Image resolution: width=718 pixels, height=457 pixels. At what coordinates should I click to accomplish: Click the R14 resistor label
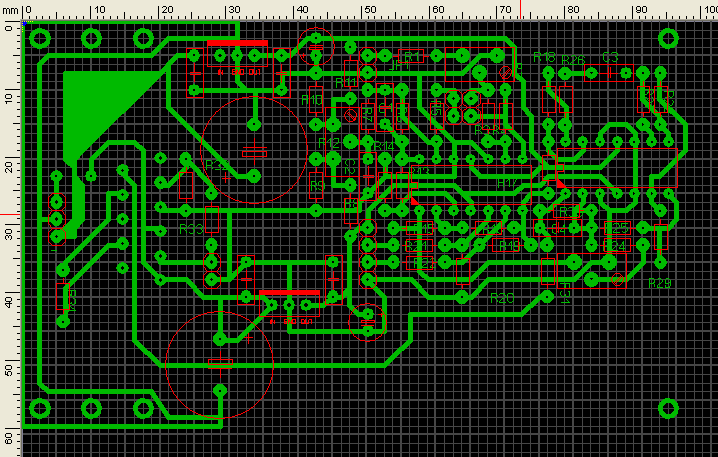(384, 146)
